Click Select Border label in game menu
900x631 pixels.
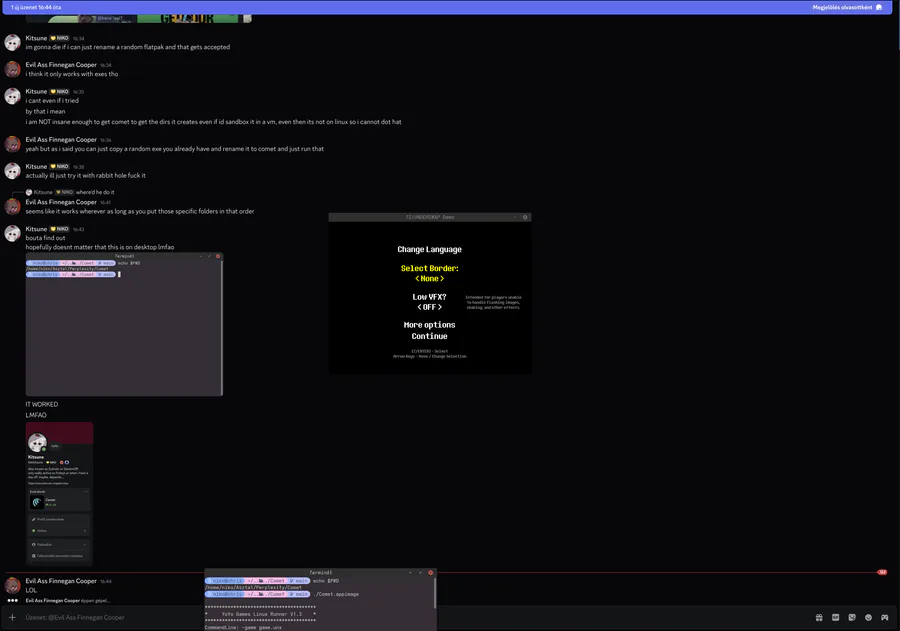(429, 268)
